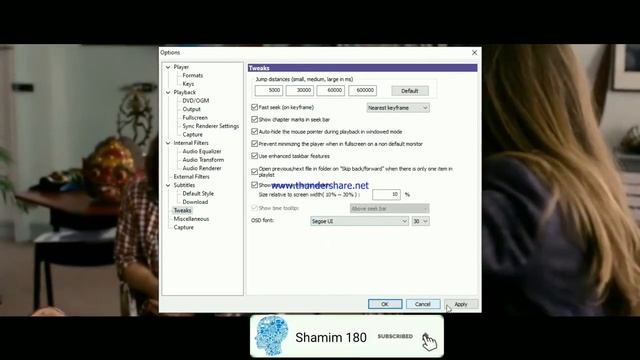The width and height of the screenshot is (640, 360).
Task: Select External Filters in the tree
Action: [191, 177]
